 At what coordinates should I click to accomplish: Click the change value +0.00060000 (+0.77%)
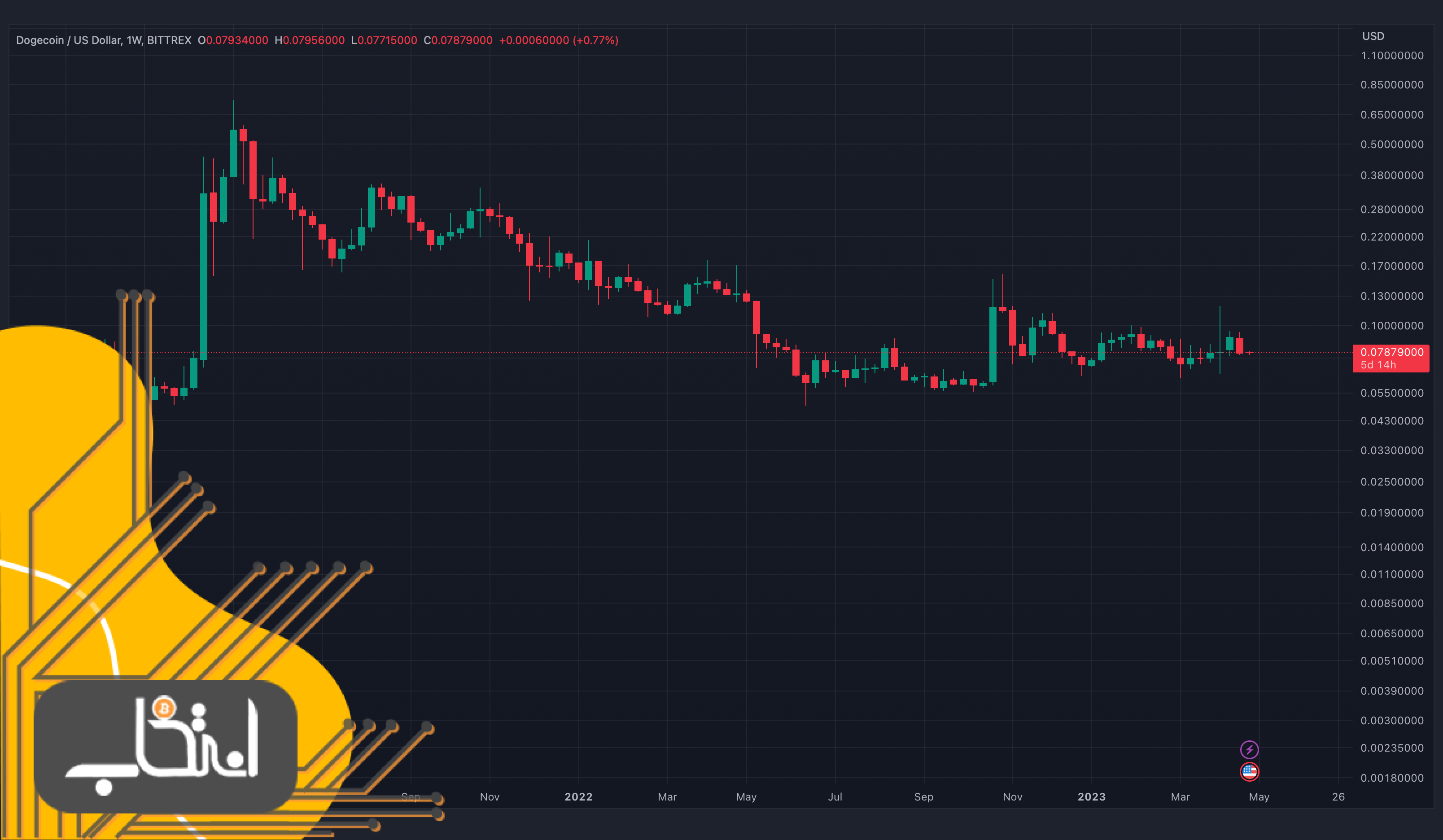pyautogui.click(x=558, y=40)
